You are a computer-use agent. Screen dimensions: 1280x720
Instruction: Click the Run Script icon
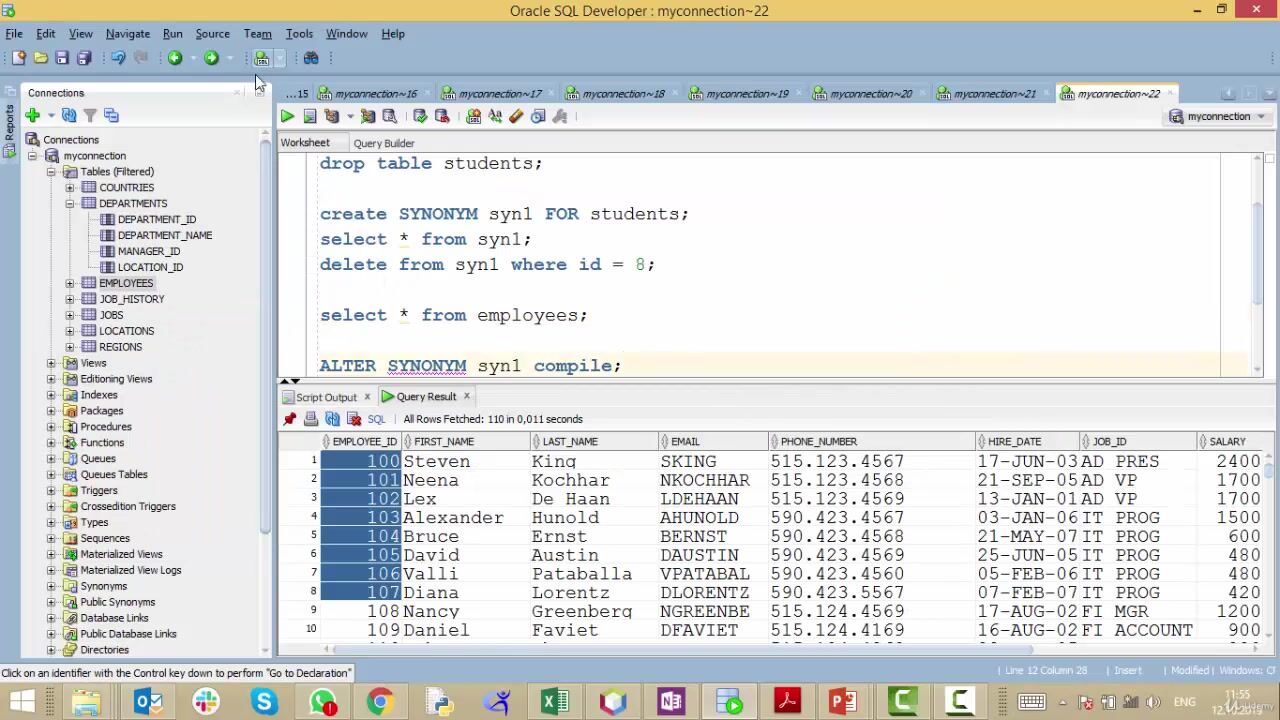click(310, 117)
